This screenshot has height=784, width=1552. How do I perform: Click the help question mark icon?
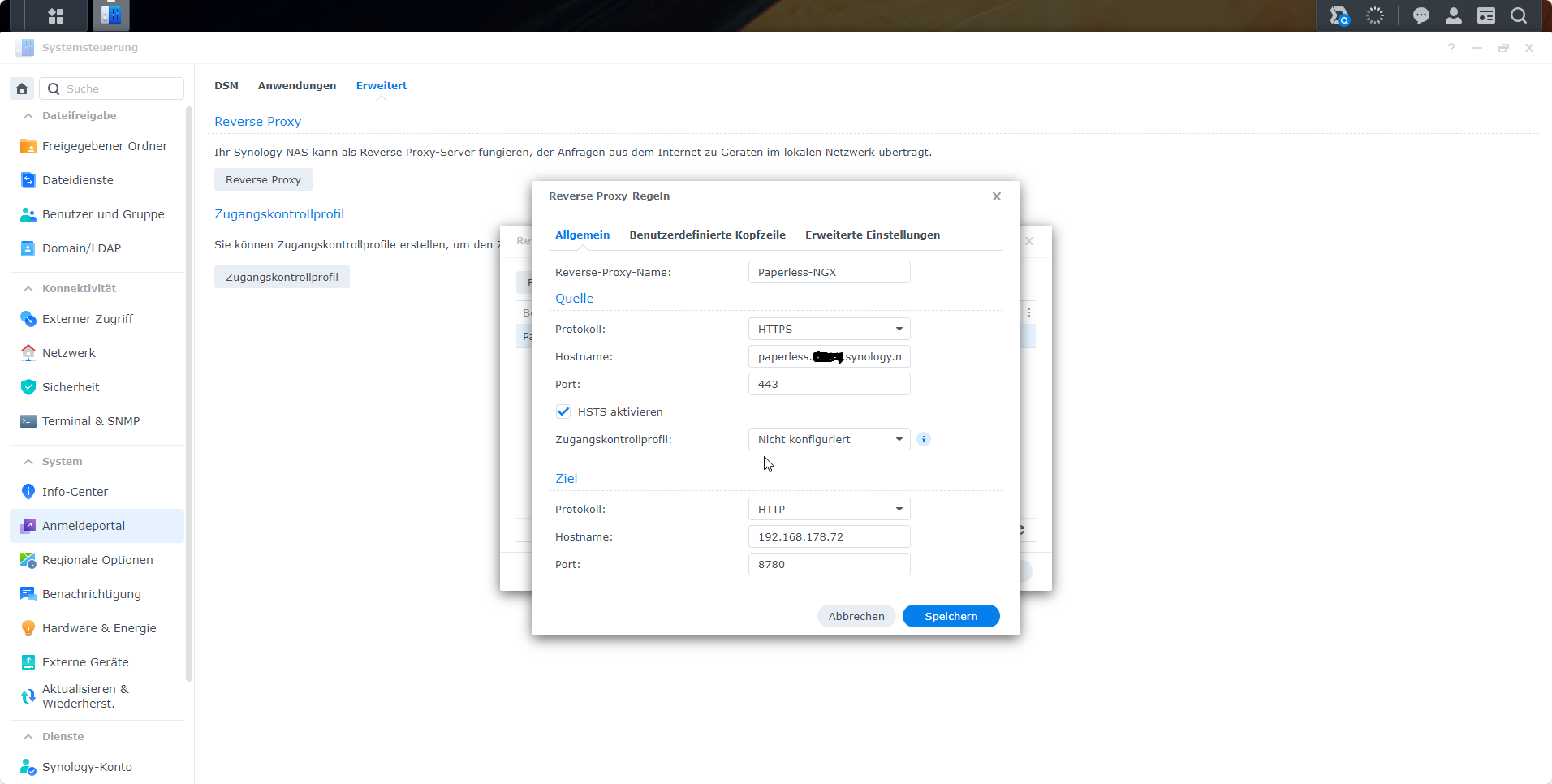click(1451, 48)
